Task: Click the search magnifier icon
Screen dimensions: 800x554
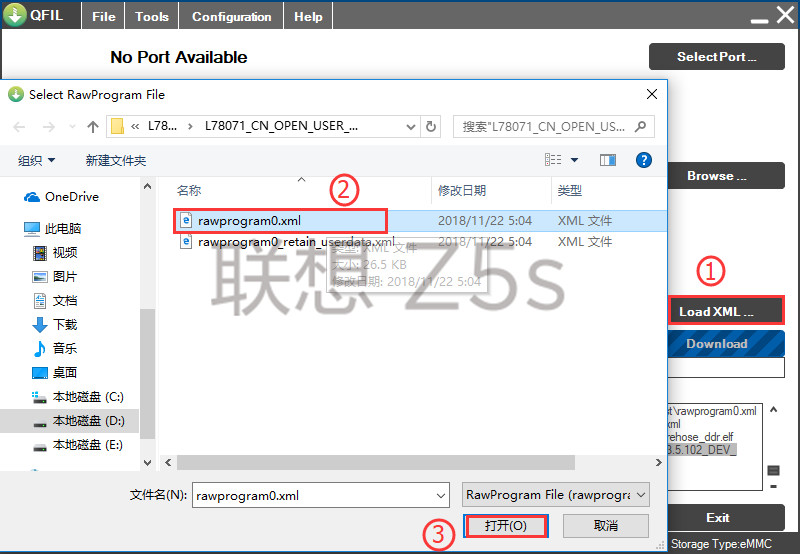Action: click(x=640, y=127)
